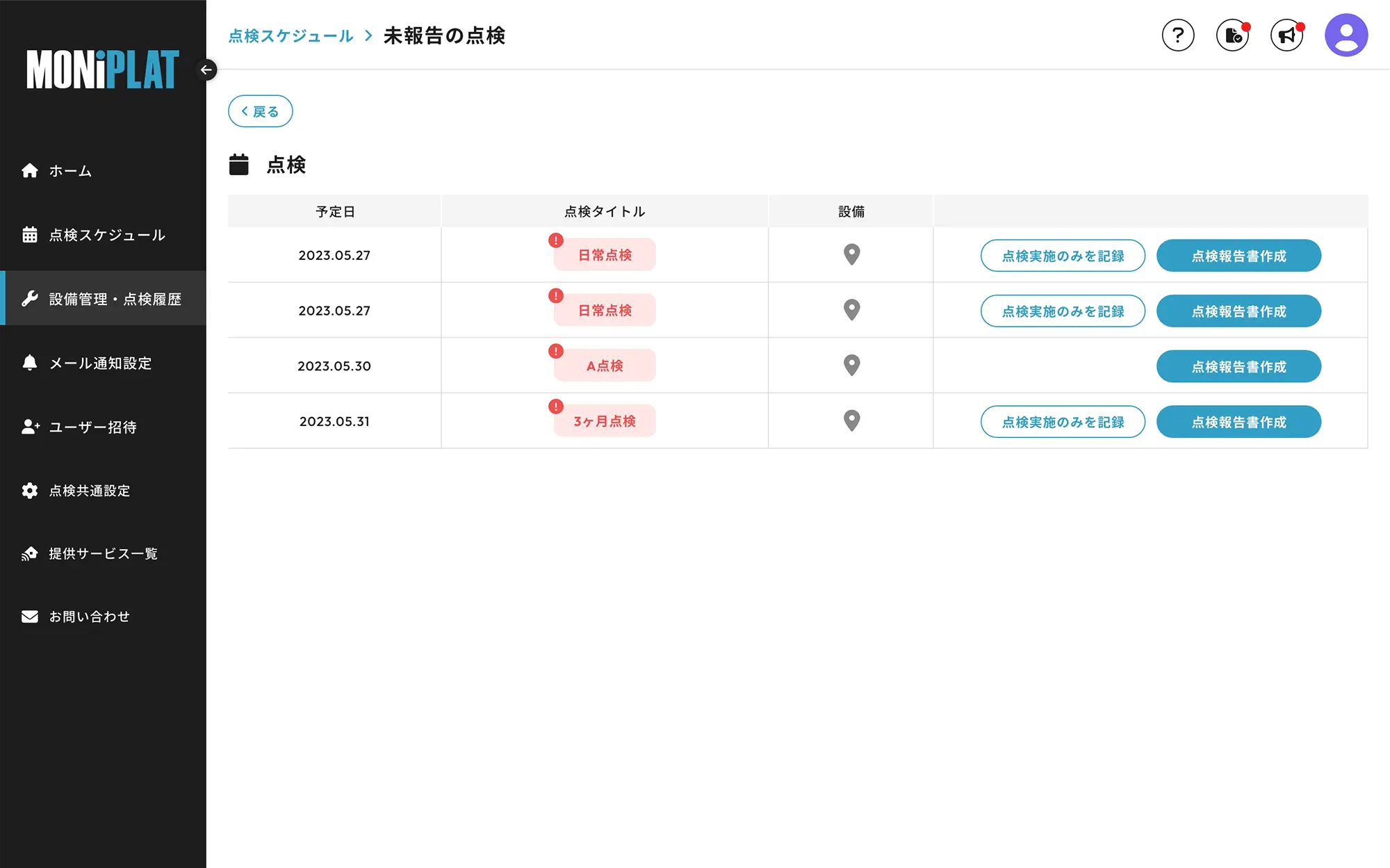Viewport: 1390px width, 868px height.
Task: Open the ホーム home icon in sidebar
Action: pyautogui.click(x=30, y=170)
